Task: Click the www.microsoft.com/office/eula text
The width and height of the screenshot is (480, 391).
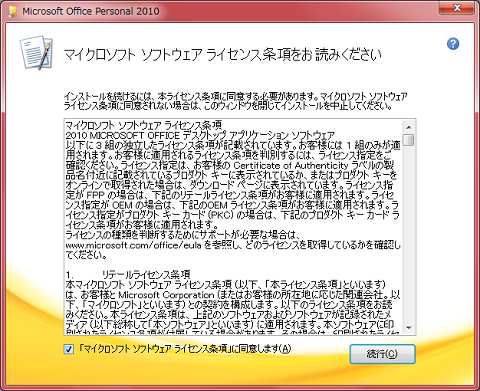Action: pos(133,245)
